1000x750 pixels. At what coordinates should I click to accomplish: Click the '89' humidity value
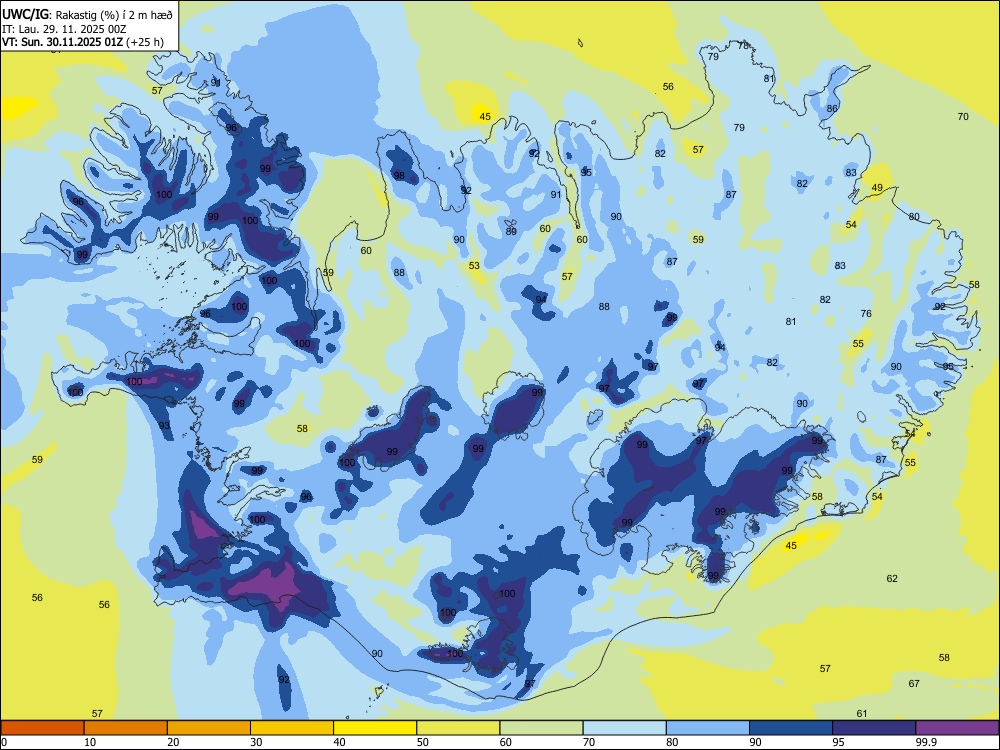pyautogui.click(x=511, y=232)
